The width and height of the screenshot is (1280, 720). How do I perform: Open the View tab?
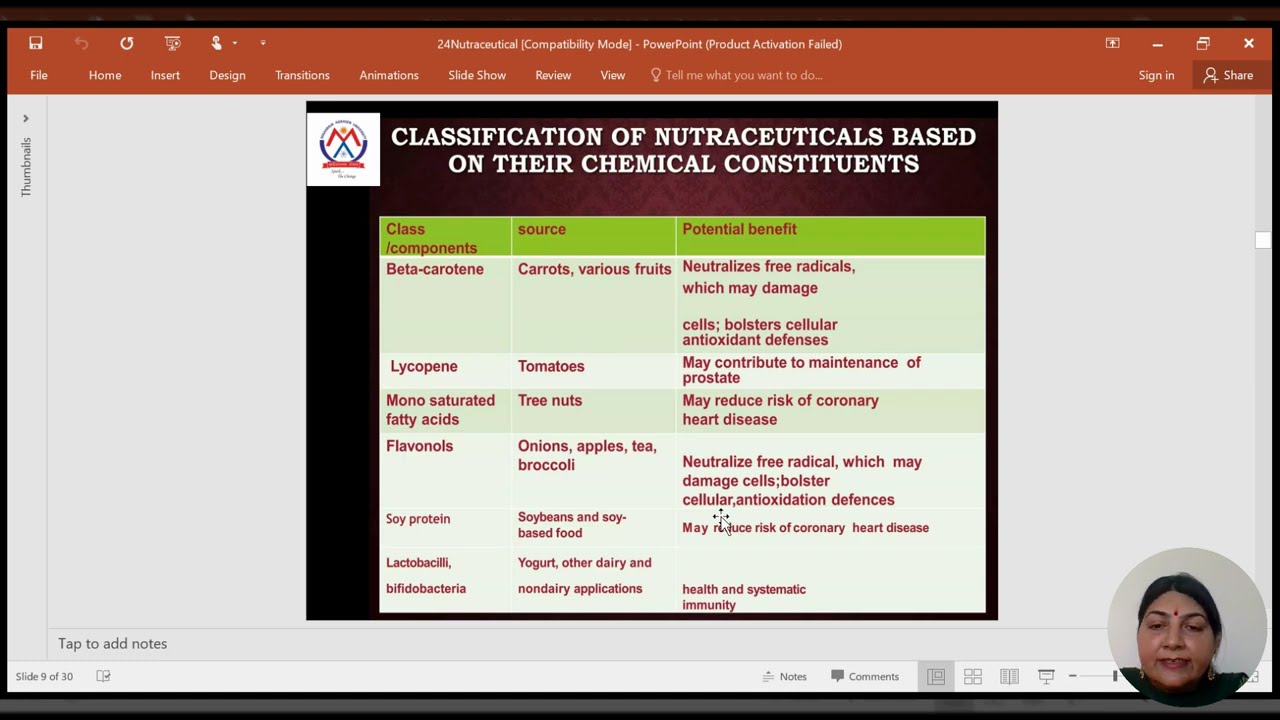(x=613, y=75)
